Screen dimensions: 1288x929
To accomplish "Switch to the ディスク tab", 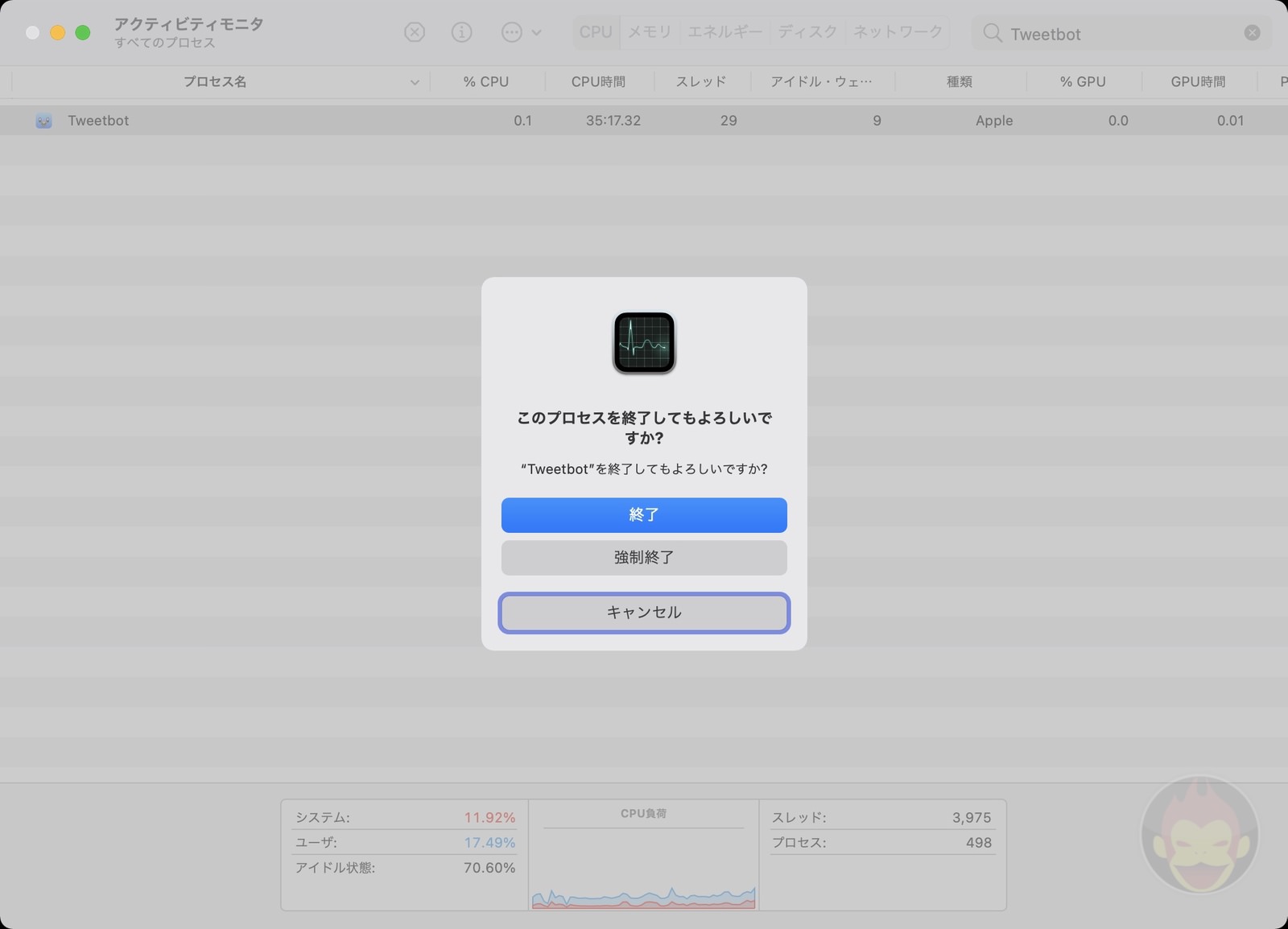I will [807, 32].
